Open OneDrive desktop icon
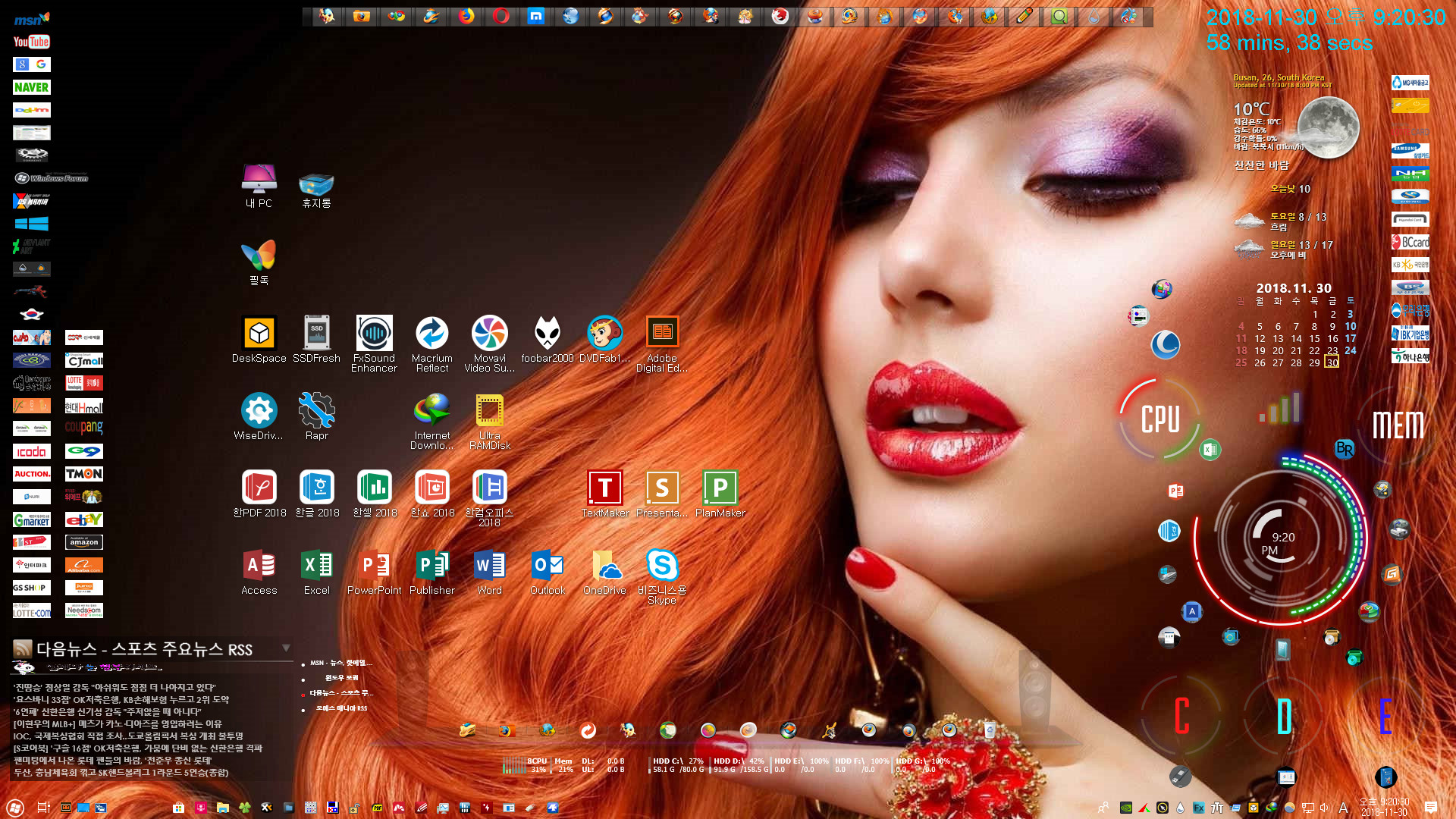The image size is (1456, 819). (604, 571)
